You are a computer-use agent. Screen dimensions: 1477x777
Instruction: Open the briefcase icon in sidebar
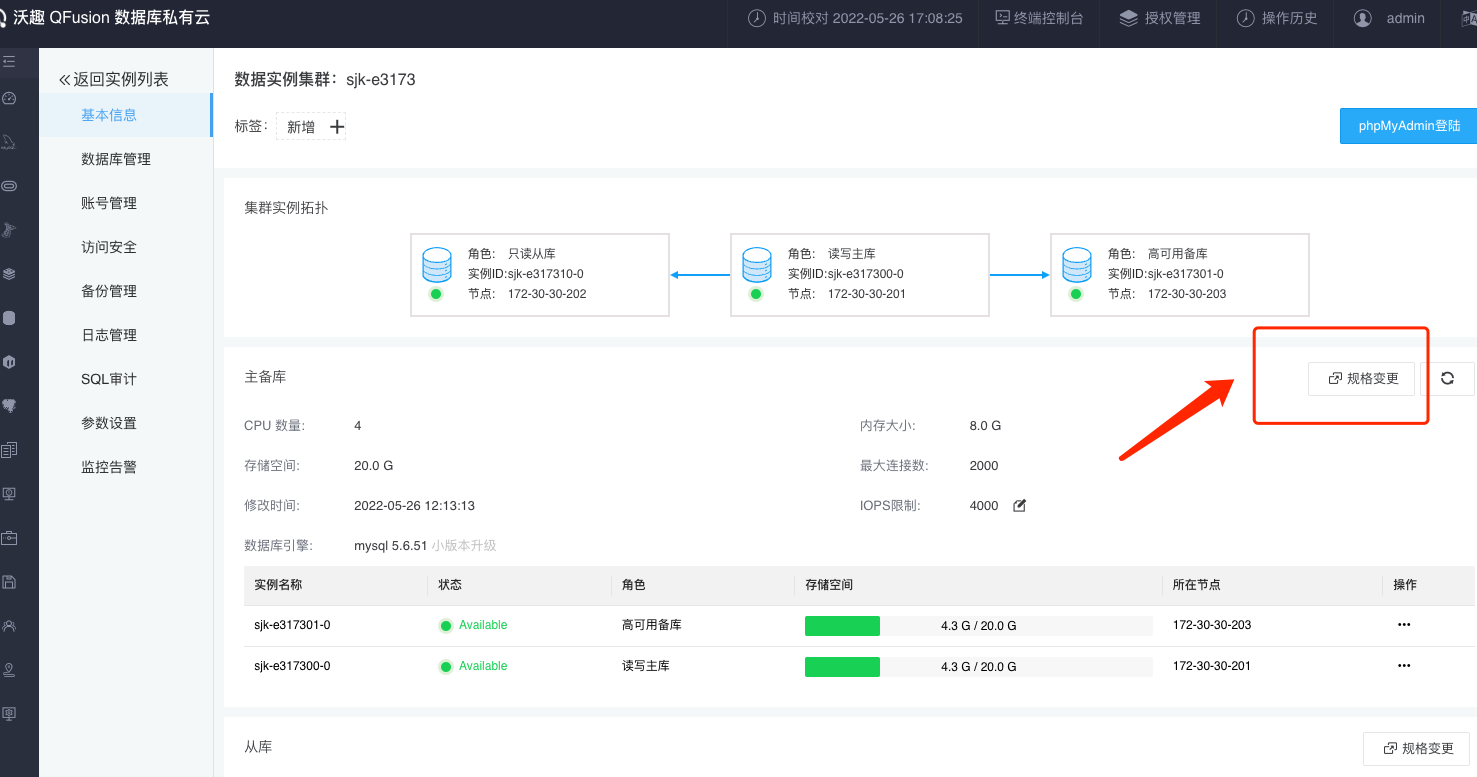coord(9,538)
